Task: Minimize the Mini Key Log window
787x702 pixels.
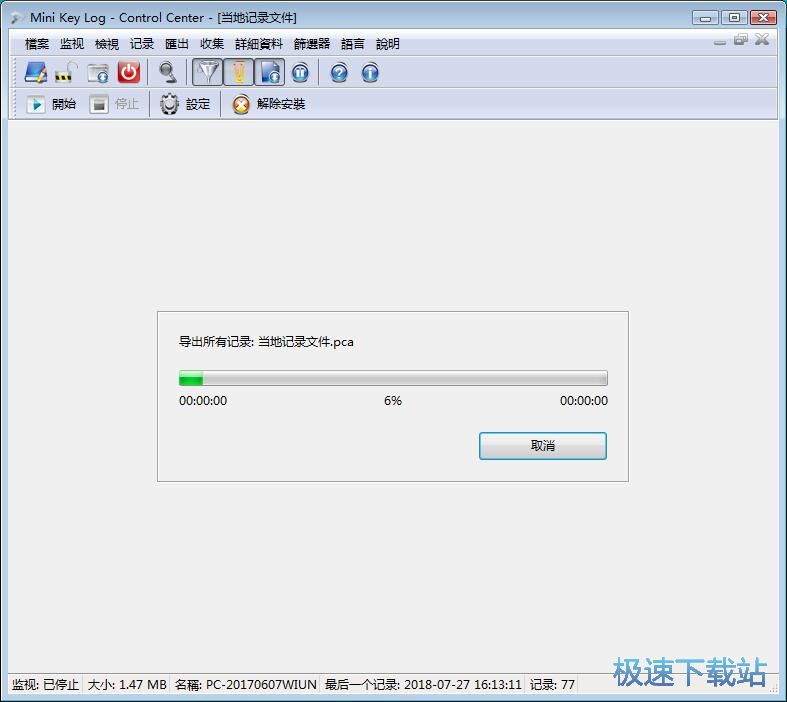Action: (705, 18)
